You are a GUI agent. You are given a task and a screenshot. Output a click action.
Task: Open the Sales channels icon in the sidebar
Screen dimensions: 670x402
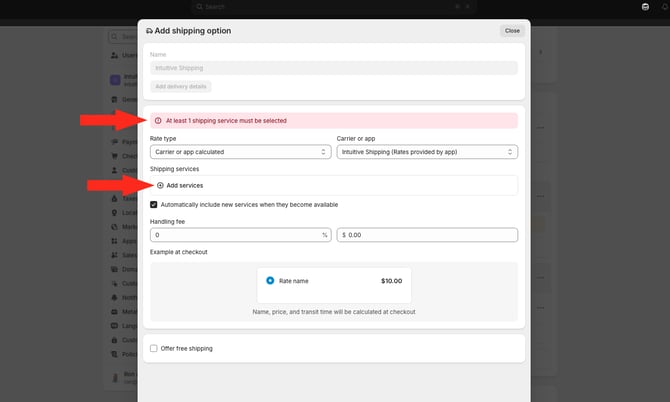114,255
